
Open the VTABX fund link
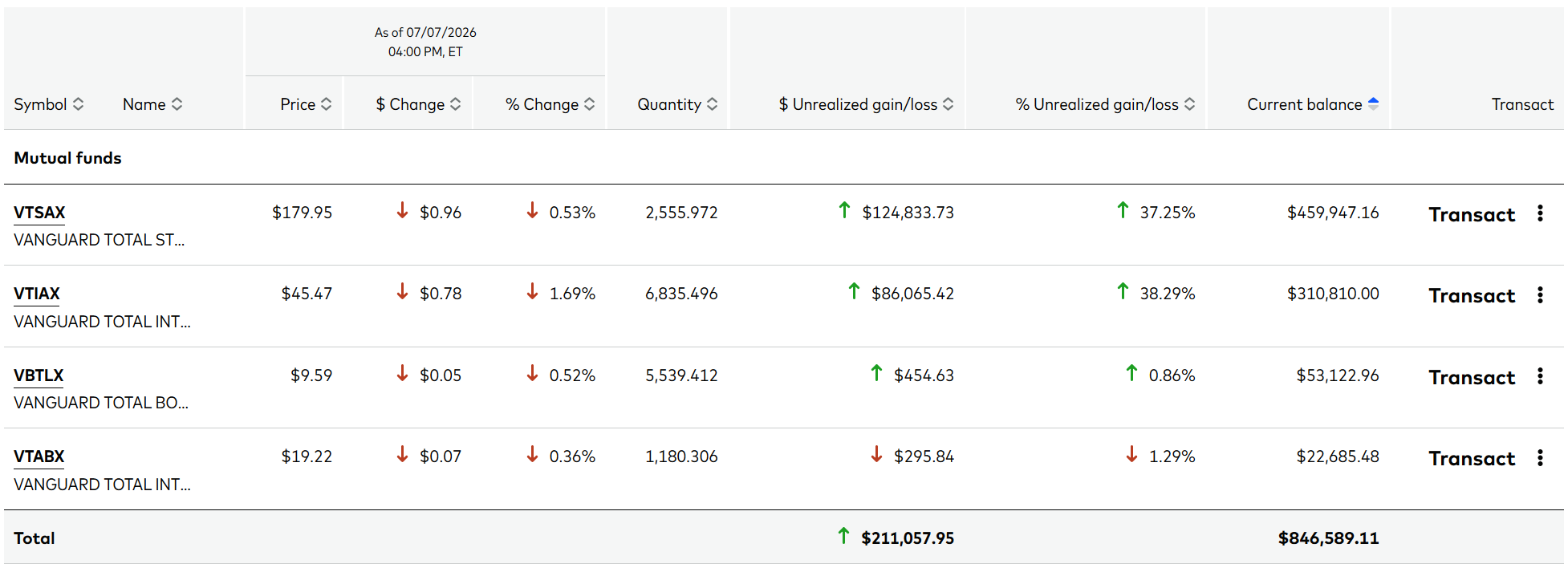tap(39, 457)
